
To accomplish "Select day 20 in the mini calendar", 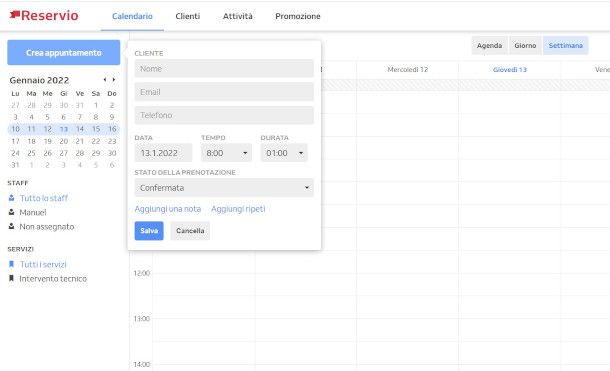I will pos(64,141).
